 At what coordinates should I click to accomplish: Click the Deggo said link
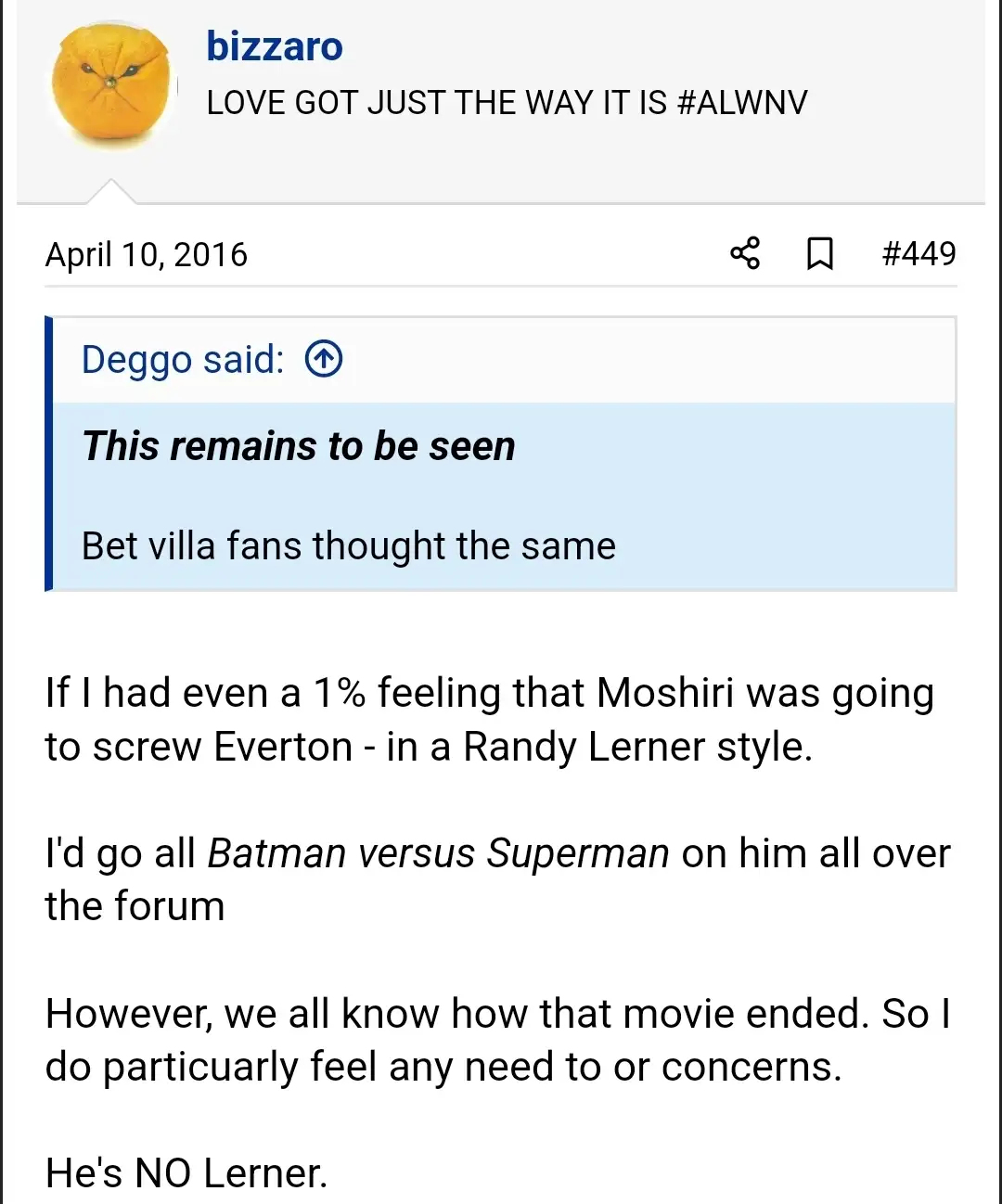(182, 359)
